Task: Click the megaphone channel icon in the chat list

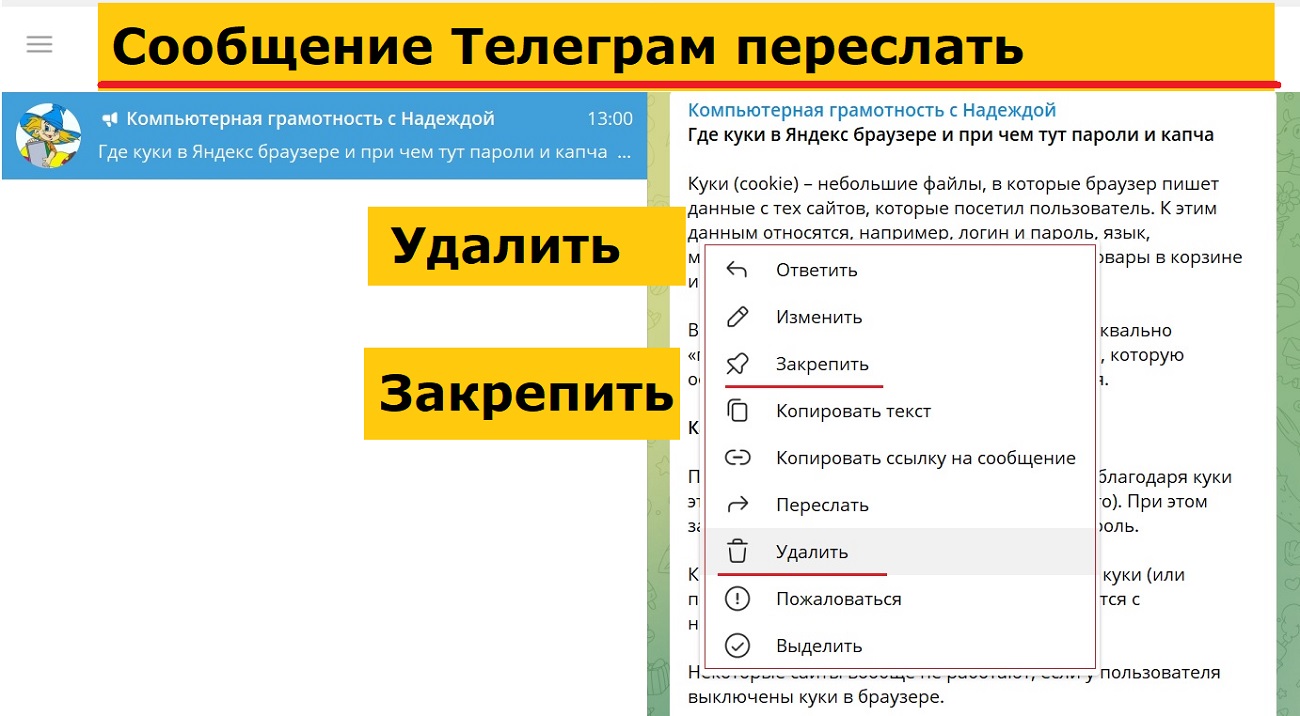Action: tap(110, 120)
